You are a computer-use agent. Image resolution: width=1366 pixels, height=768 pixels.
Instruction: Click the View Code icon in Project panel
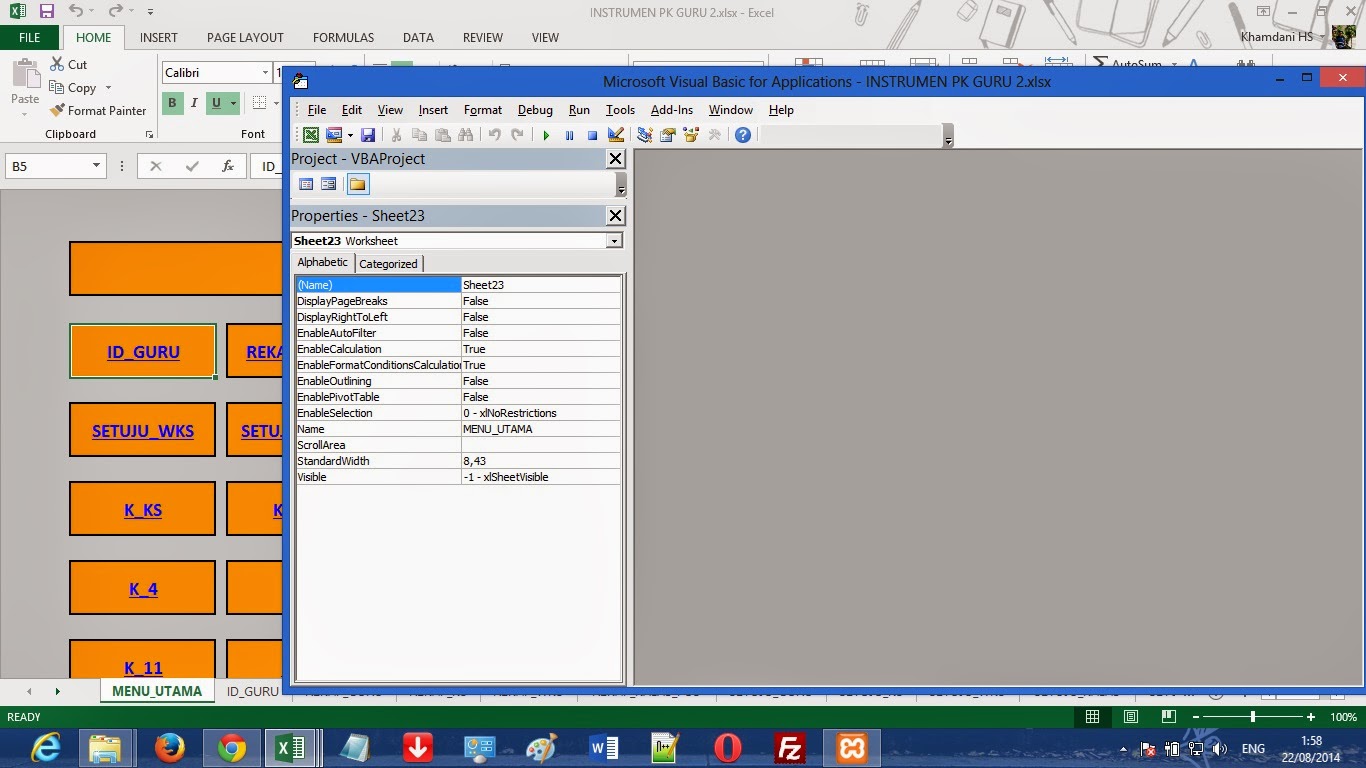(x=306, y=184)
